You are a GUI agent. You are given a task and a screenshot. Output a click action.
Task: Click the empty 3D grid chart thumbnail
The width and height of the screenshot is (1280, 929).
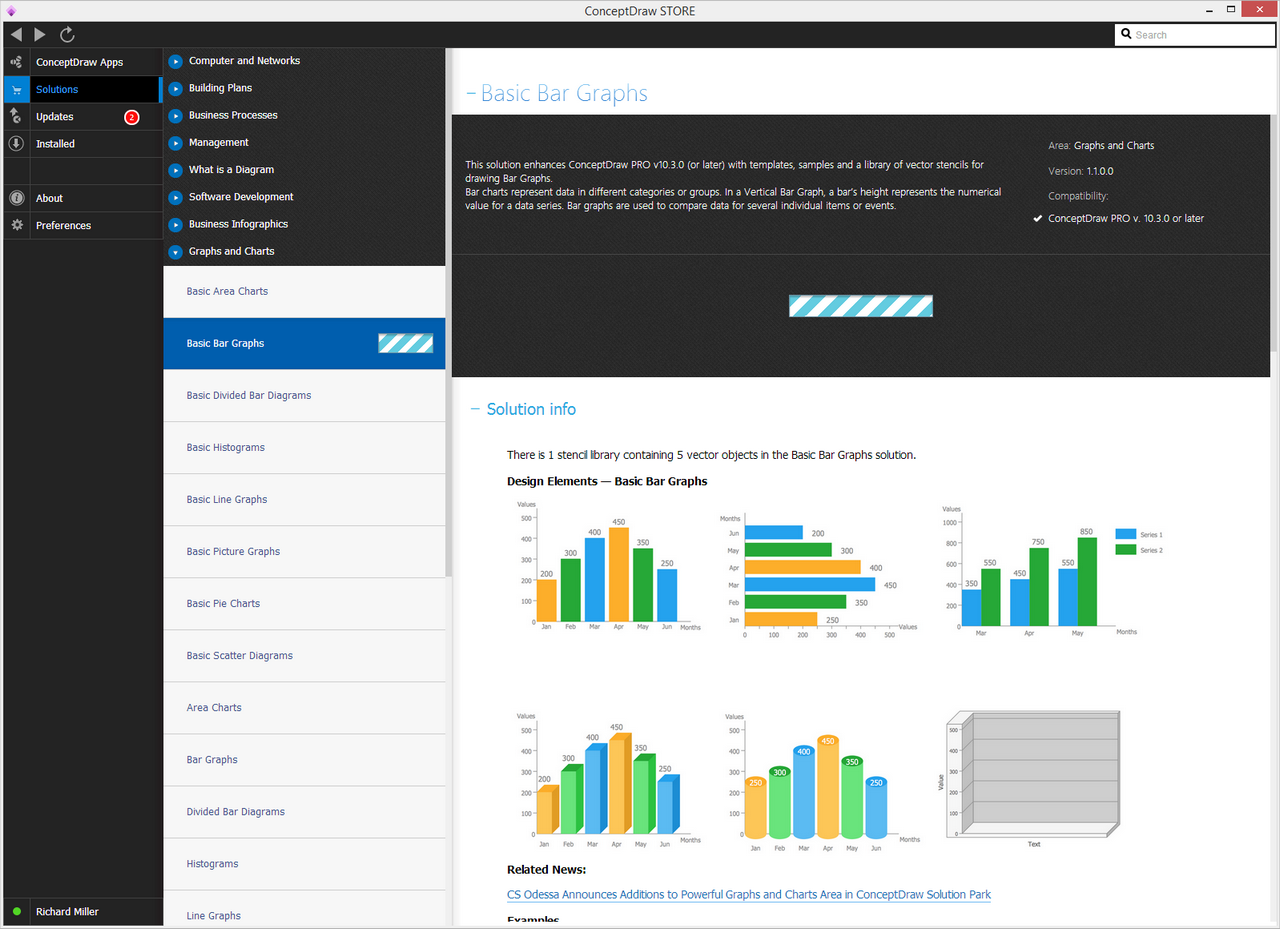1030,779
